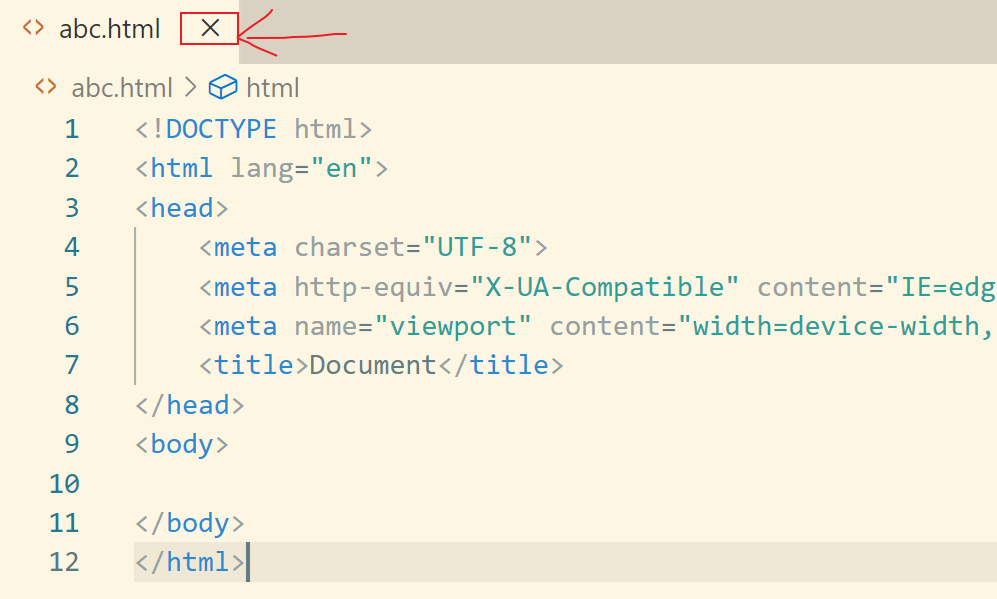Select the abc.html editor tab label
Screen dimensions: 997x599
(x=109, y=29)
